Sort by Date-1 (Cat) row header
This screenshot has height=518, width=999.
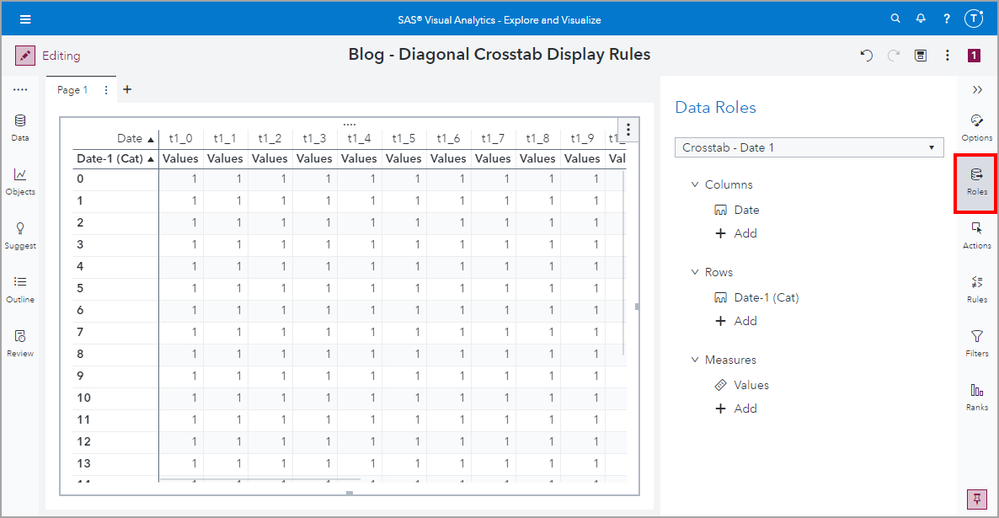click(x=115, y=159)
